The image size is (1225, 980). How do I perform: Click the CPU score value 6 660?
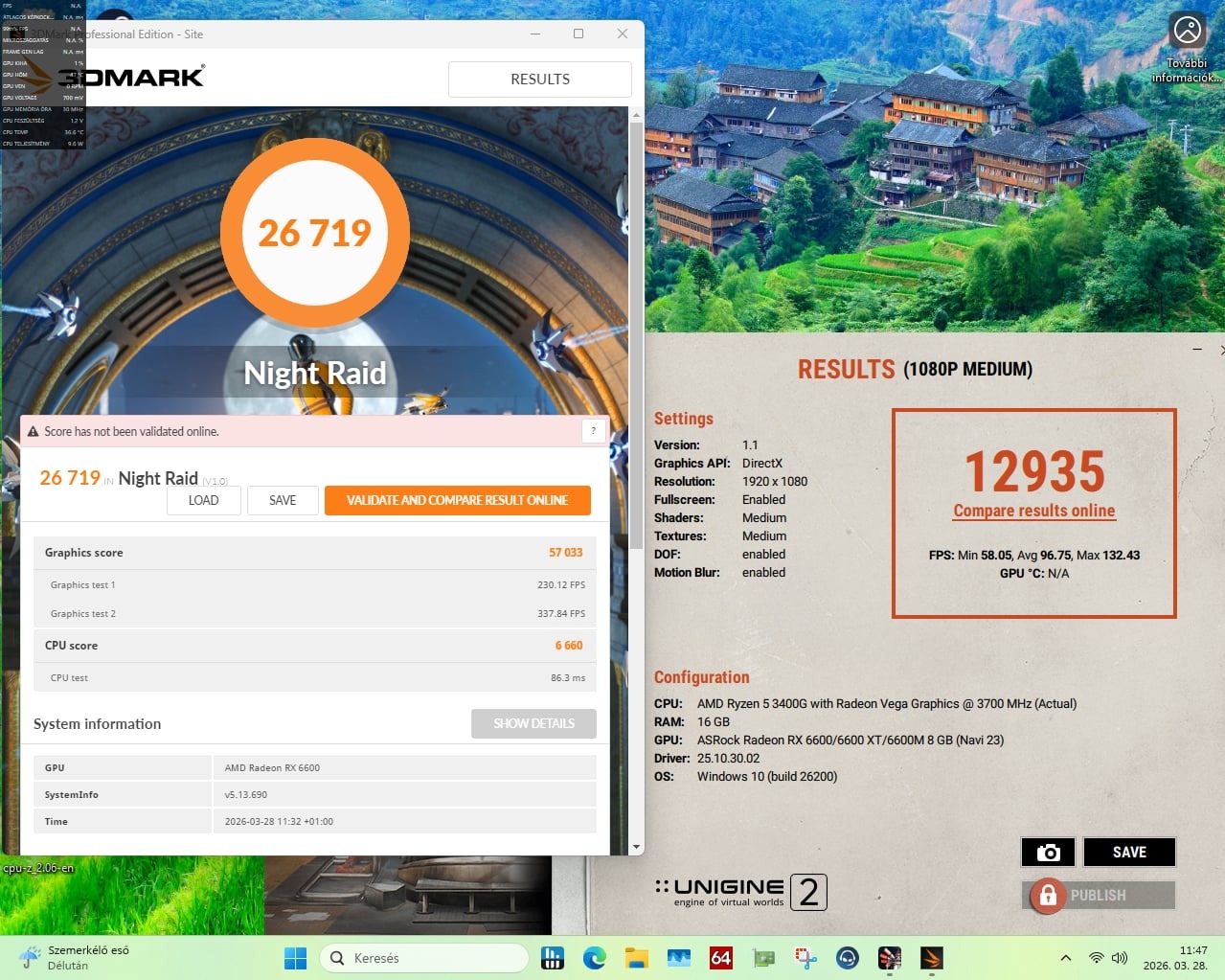569,646
